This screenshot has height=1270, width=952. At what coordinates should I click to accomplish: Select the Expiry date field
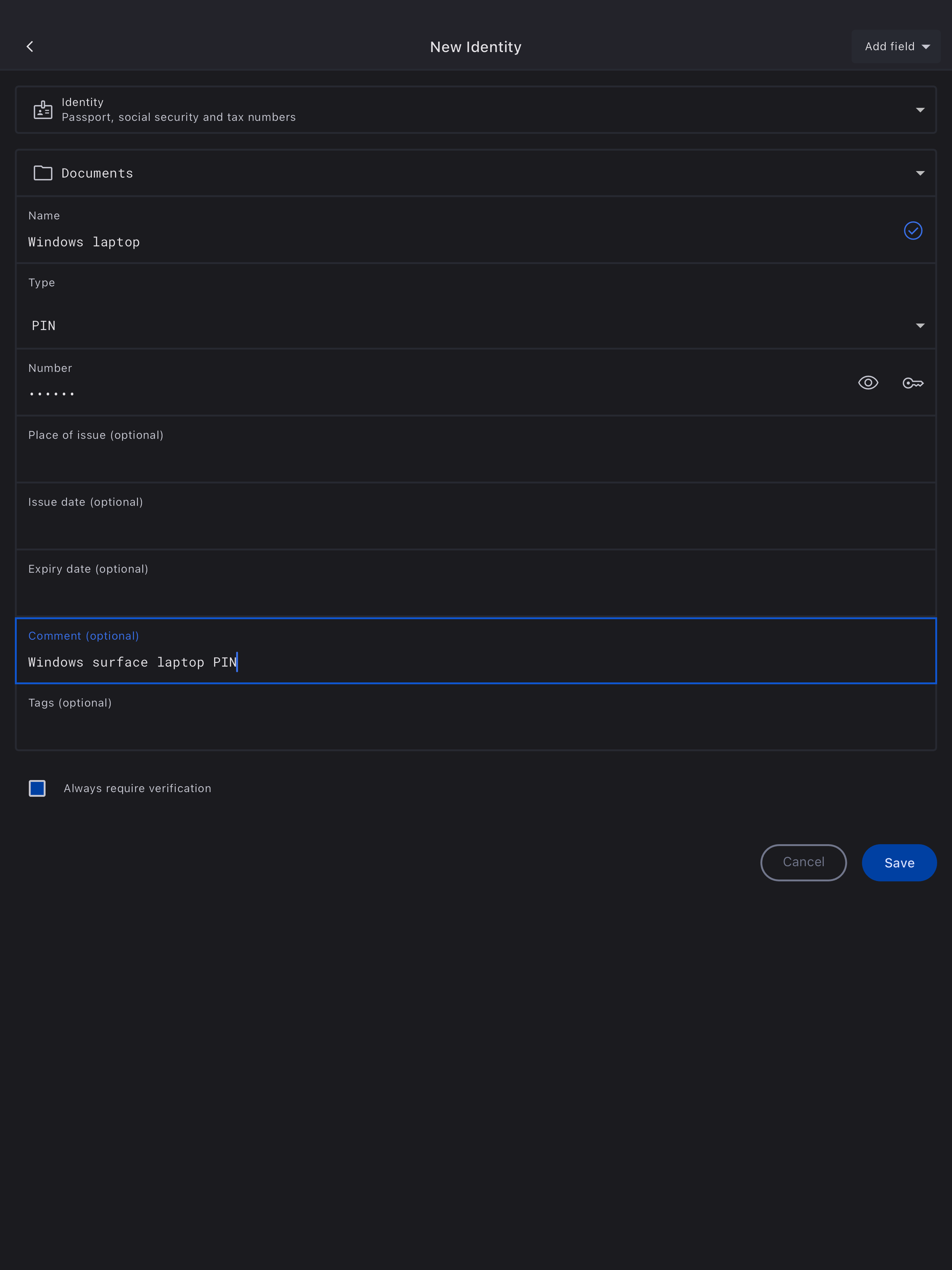click(475, 593)
